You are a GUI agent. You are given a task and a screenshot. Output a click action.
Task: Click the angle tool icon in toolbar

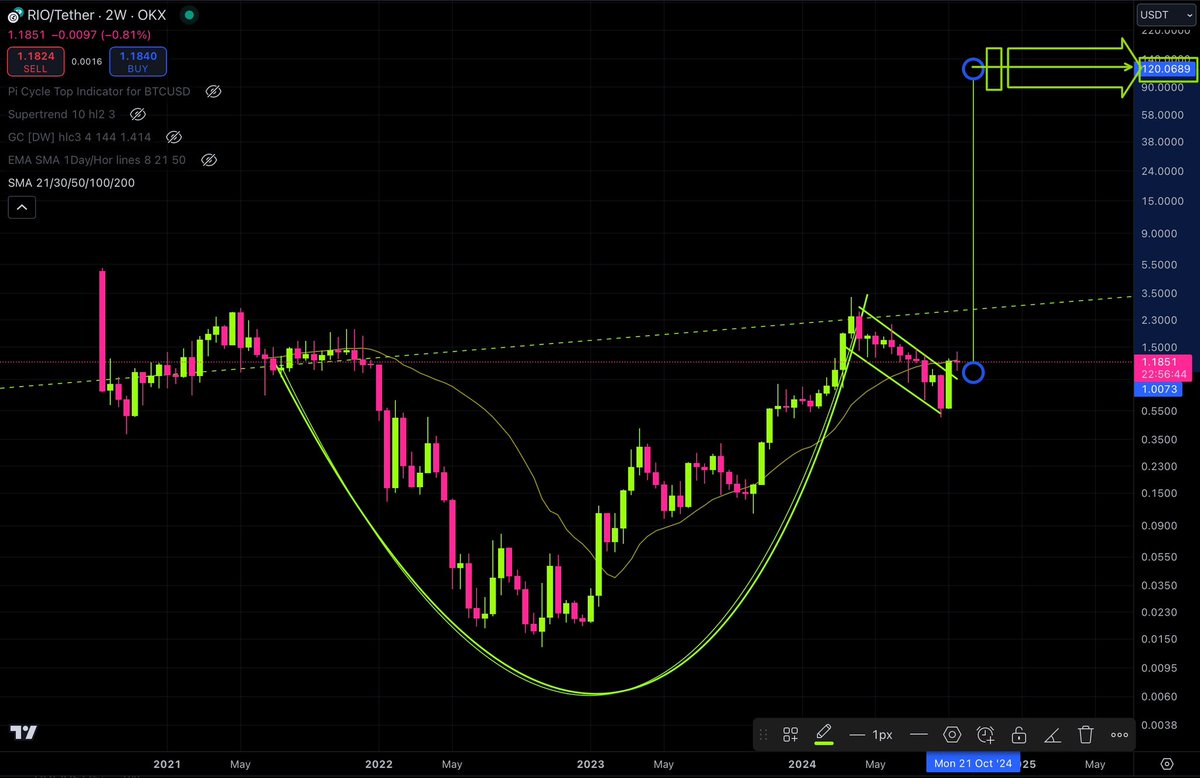tap(1052, 735)
